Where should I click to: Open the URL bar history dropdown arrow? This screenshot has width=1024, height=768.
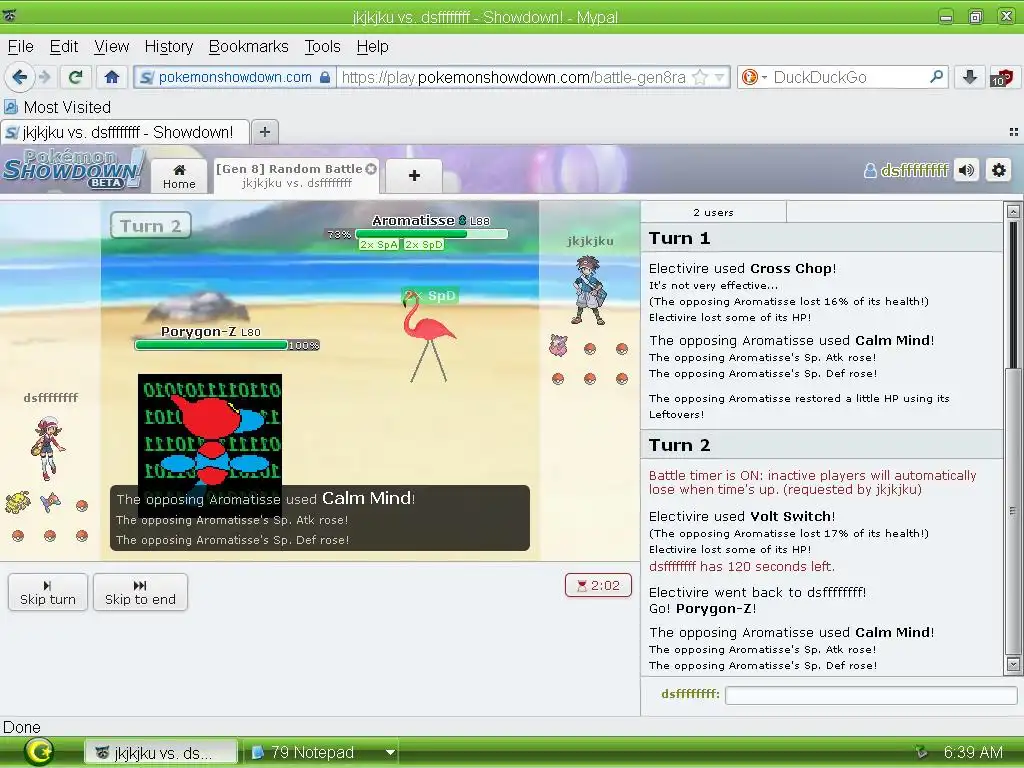click(x=720, y=77)
